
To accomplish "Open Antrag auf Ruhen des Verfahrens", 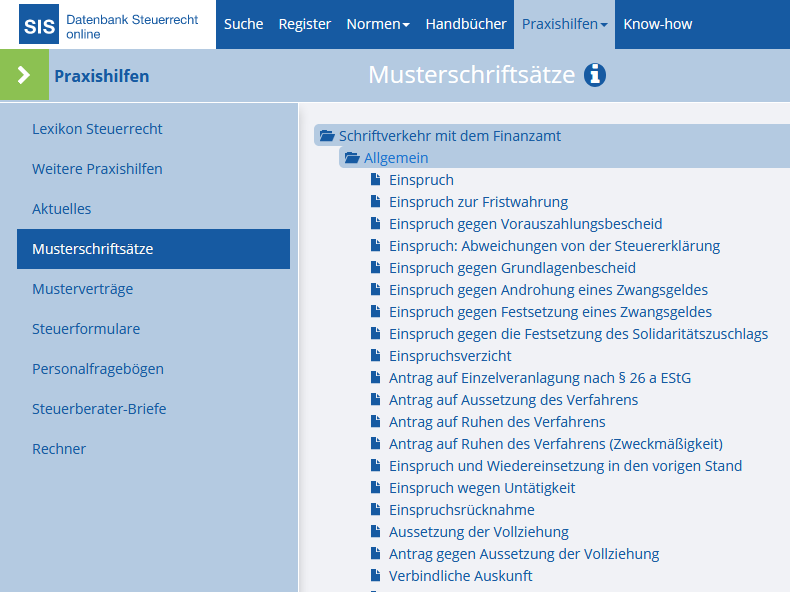I will [497, 422].
